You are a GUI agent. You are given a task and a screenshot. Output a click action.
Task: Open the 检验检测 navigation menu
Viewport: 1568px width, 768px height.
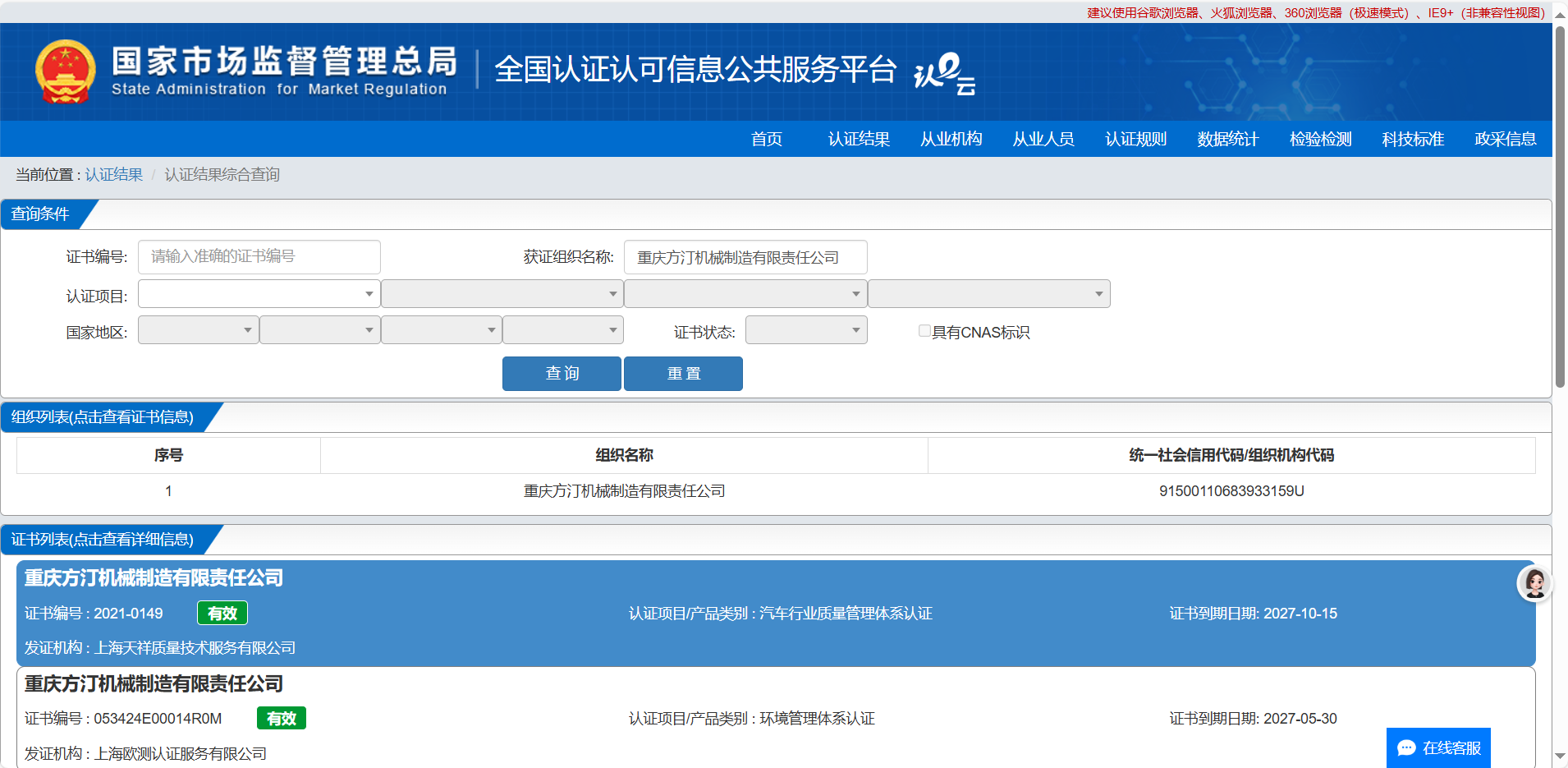coord(1320,139)
